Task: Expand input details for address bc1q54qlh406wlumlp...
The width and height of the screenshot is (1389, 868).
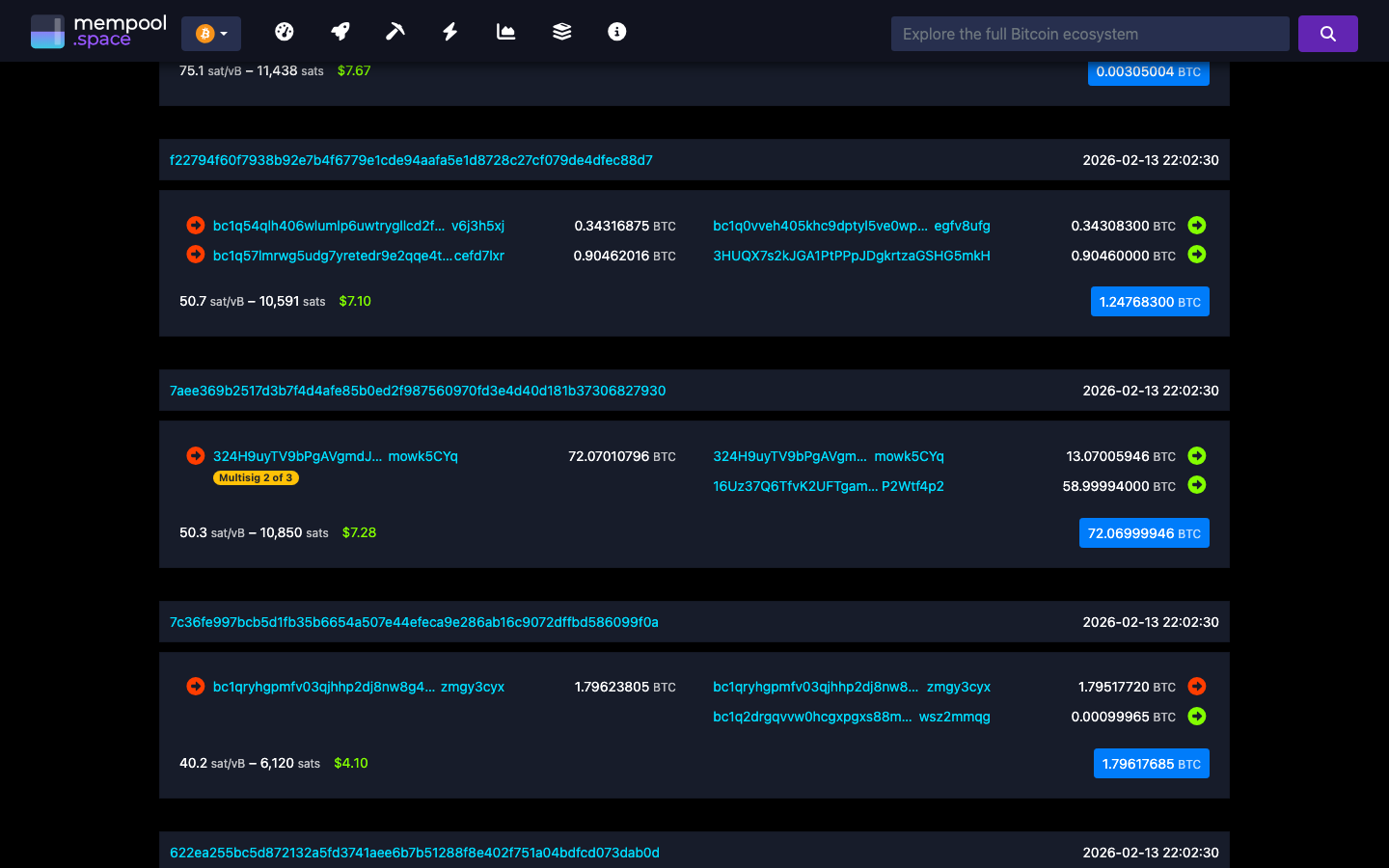Action: [x=195, y=225]
